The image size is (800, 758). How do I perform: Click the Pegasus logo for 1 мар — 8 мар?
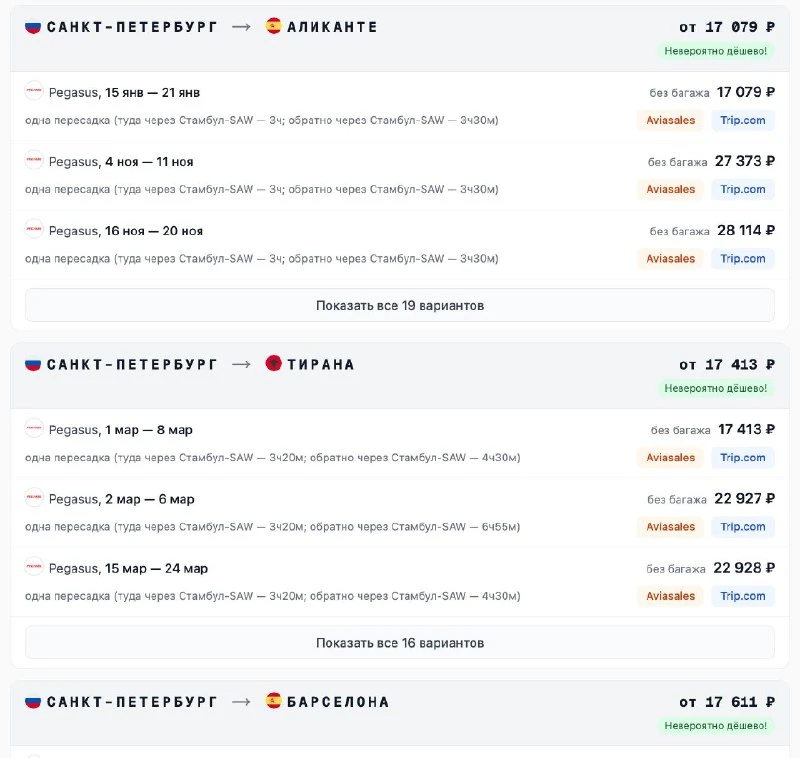[x=34, y=428]
